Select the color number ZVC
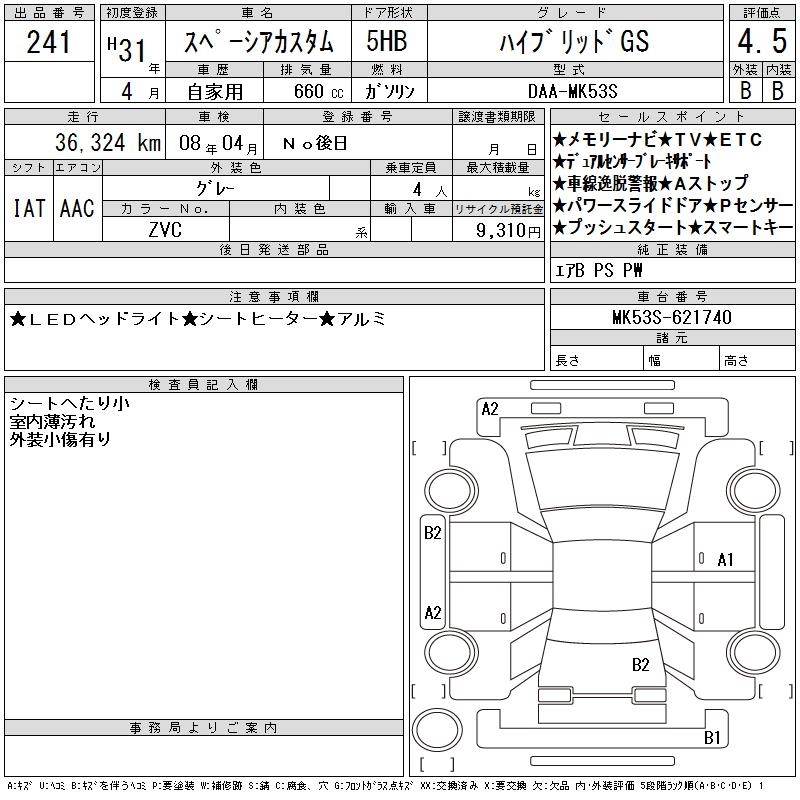The image size is (800, 800). click(165, 230)
